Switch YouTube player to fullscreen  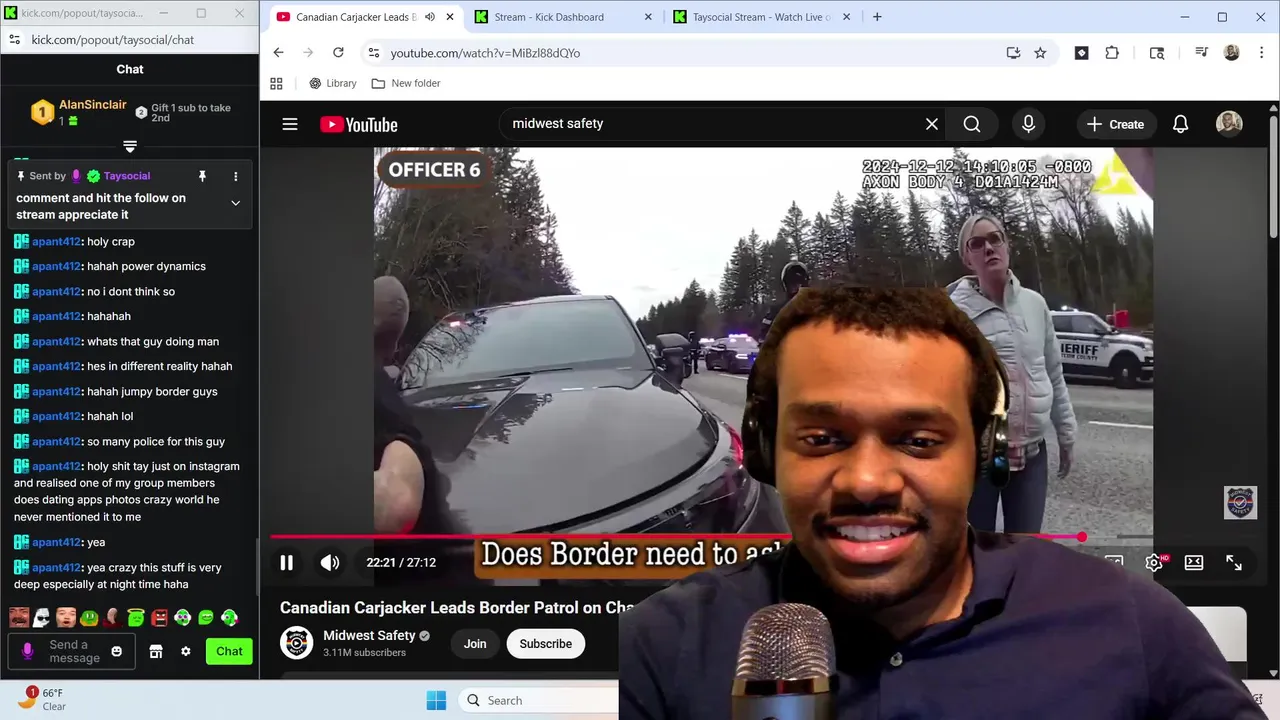click(x=1234, y=563)
